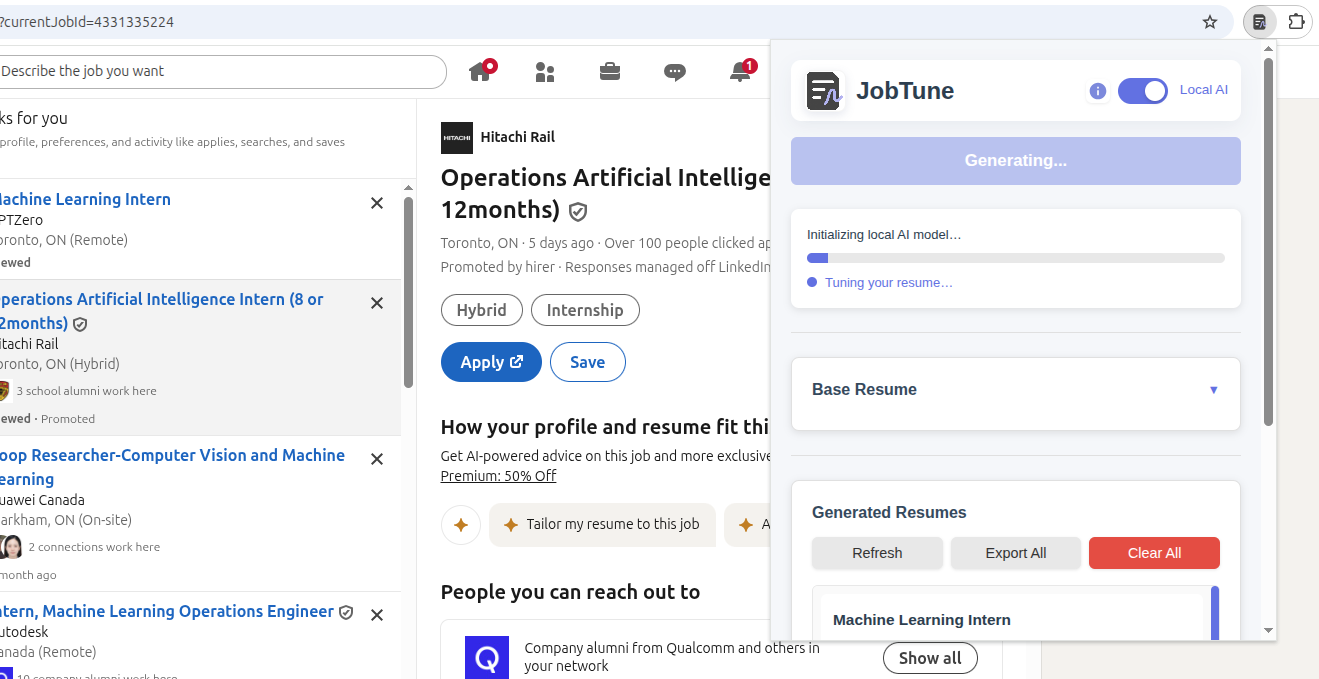Open Premium: 50% Off link
Viewport: 1319px width, 679px height.
tap(498, 476)
